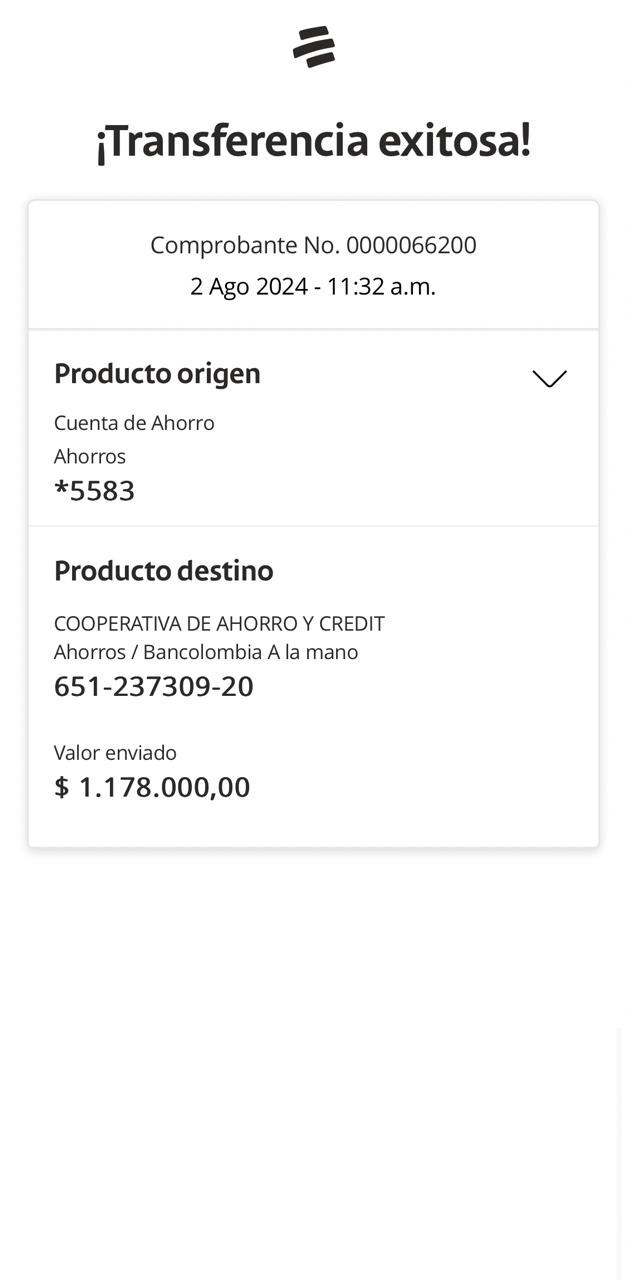Select COOPERATIVA DE AHORRO Y CREDIT name

pyautogui.click(x=219, y=624)
